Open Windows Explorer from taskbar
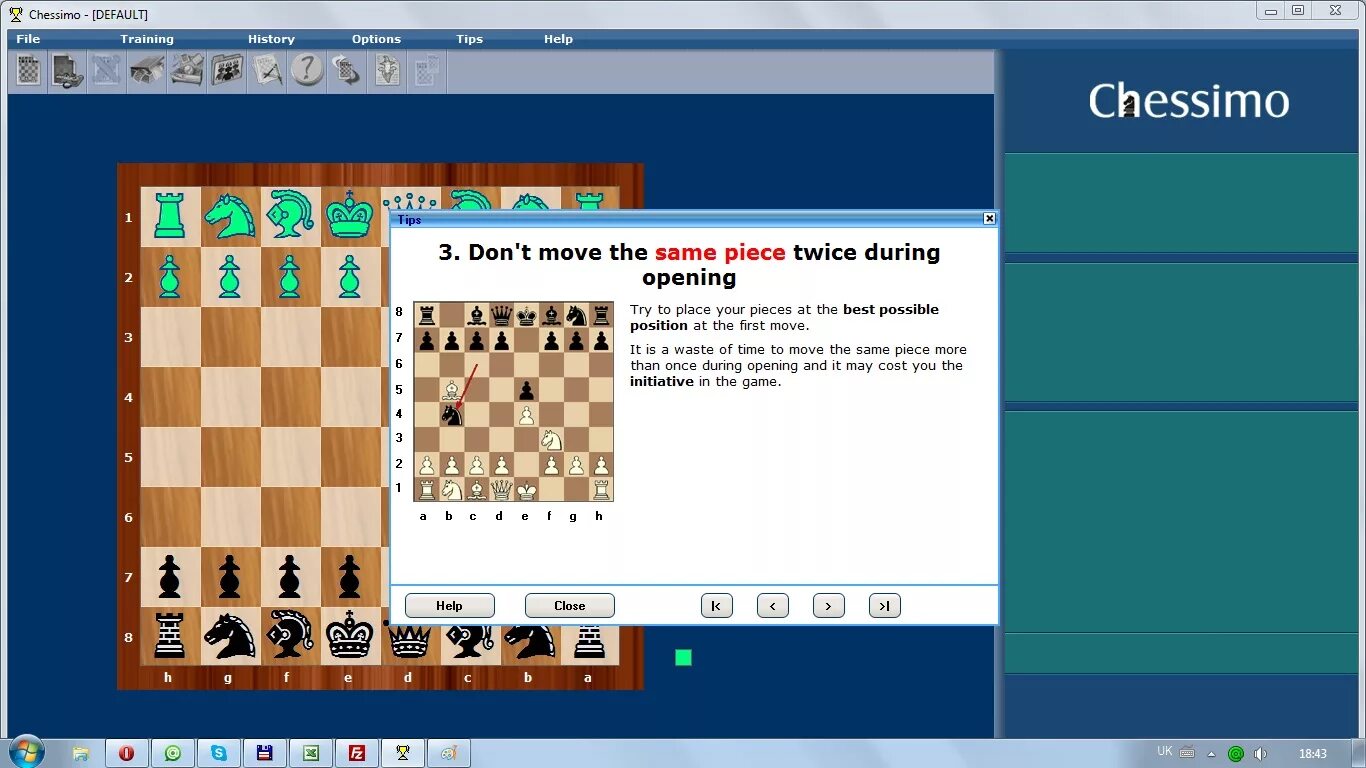Viewport: 1366px width, 768px height. click(81, 753)
